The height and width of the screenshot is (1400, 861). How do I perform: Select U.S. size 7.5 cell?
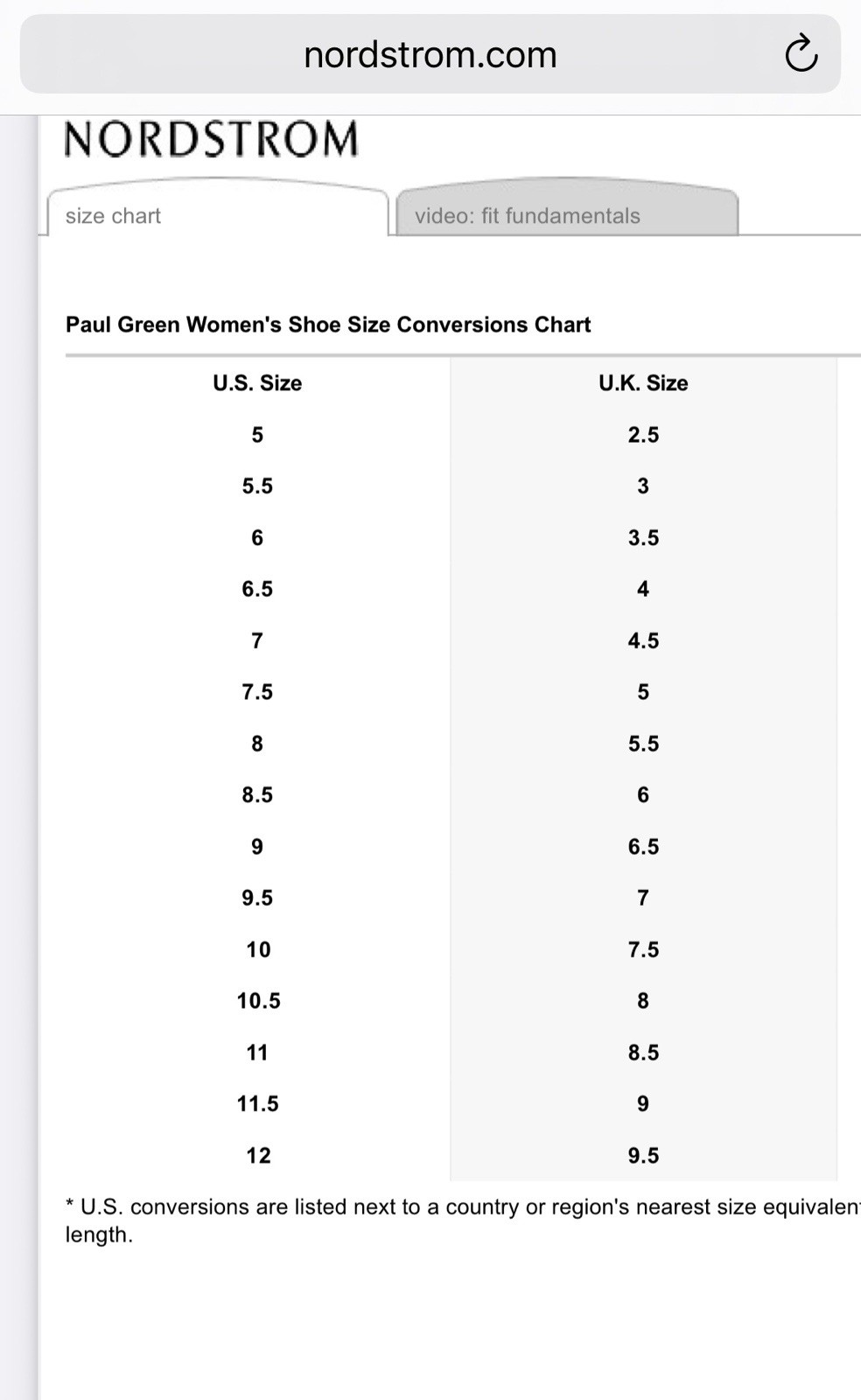point(257,692)
